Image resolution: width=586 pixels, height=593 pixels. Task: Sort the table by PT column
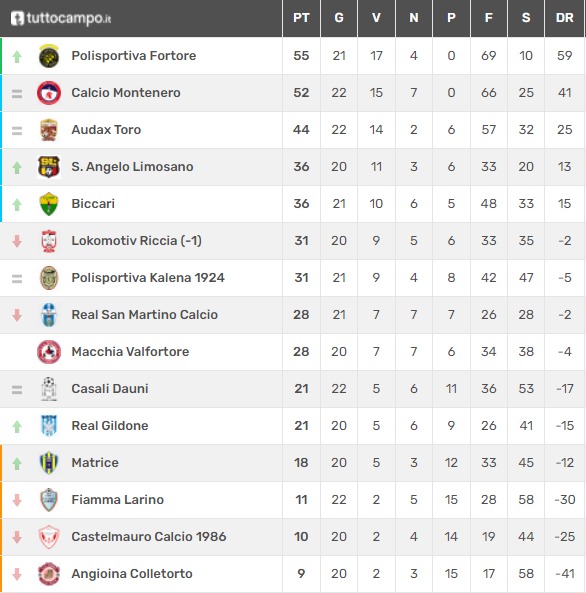pos(301,18)
